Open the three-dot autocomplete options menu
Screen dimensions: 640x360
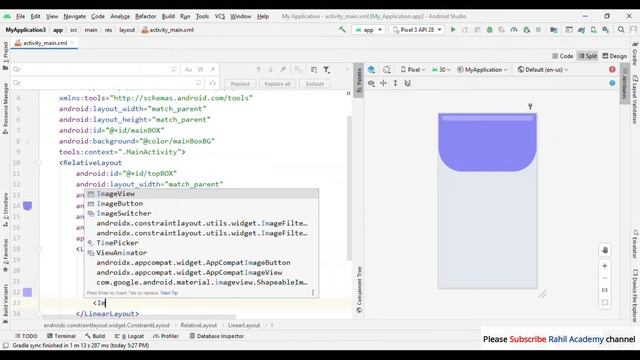(x=313, y=293)
